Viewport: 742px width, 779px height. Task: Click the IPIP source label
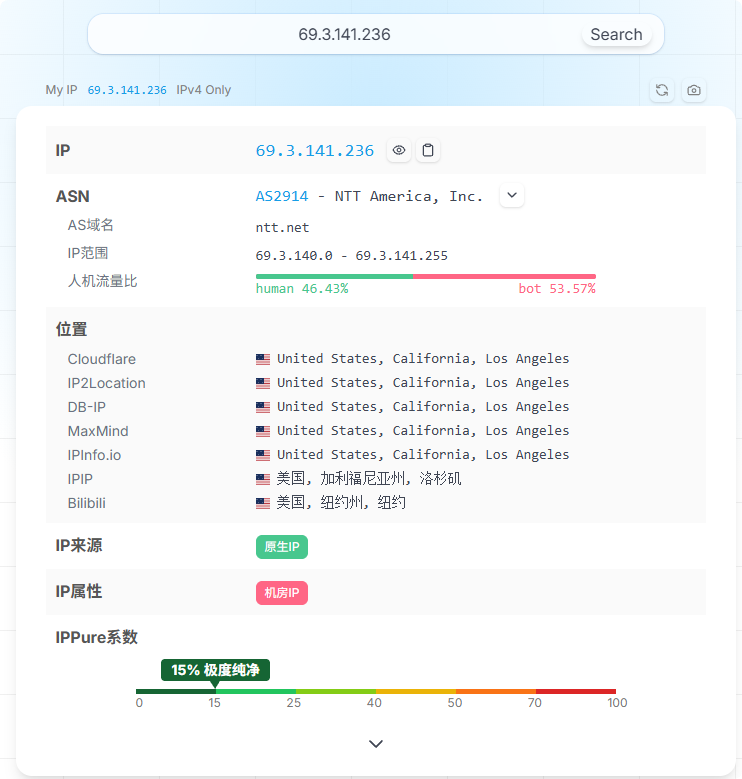click(x=80, y=479)
